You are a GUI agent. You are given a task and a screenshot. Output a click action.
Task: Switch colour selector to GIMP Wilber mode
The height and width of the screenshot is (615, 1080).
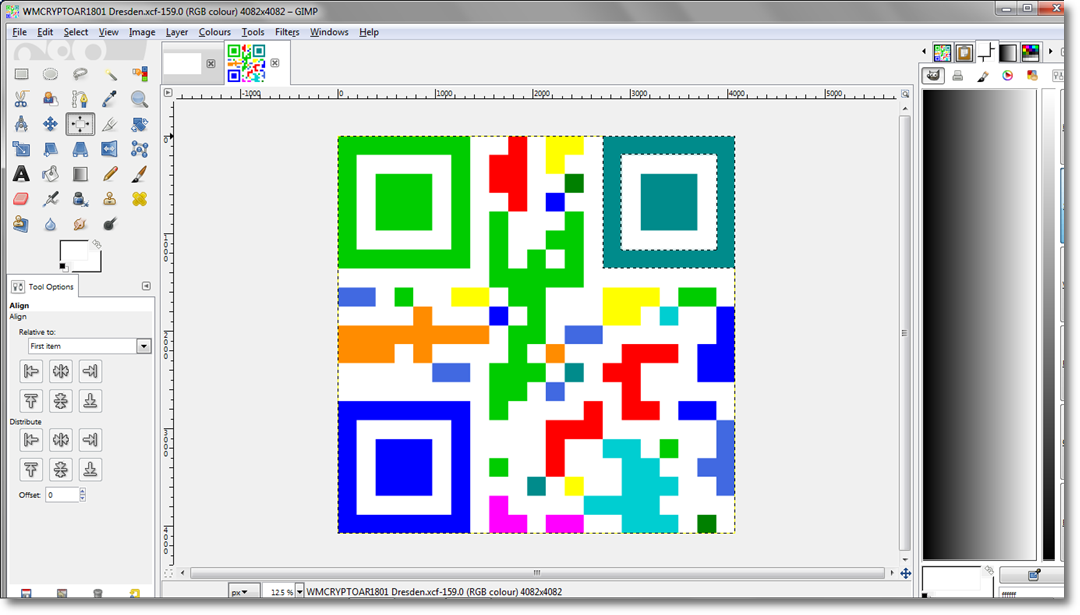pos(933,76)
